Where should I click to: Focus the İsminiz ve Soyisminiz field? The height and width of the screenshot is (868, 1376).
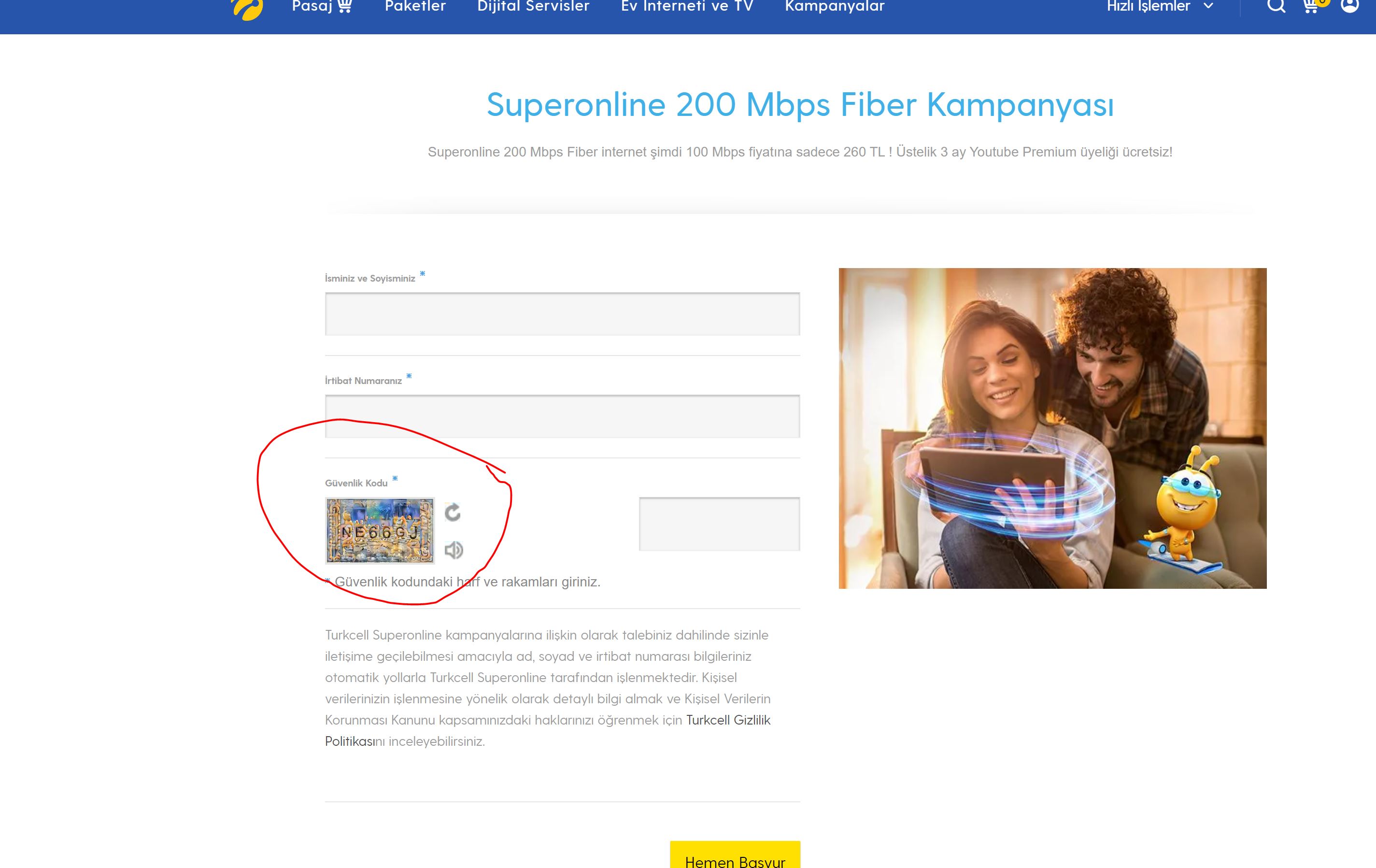(x=562, y=313)
